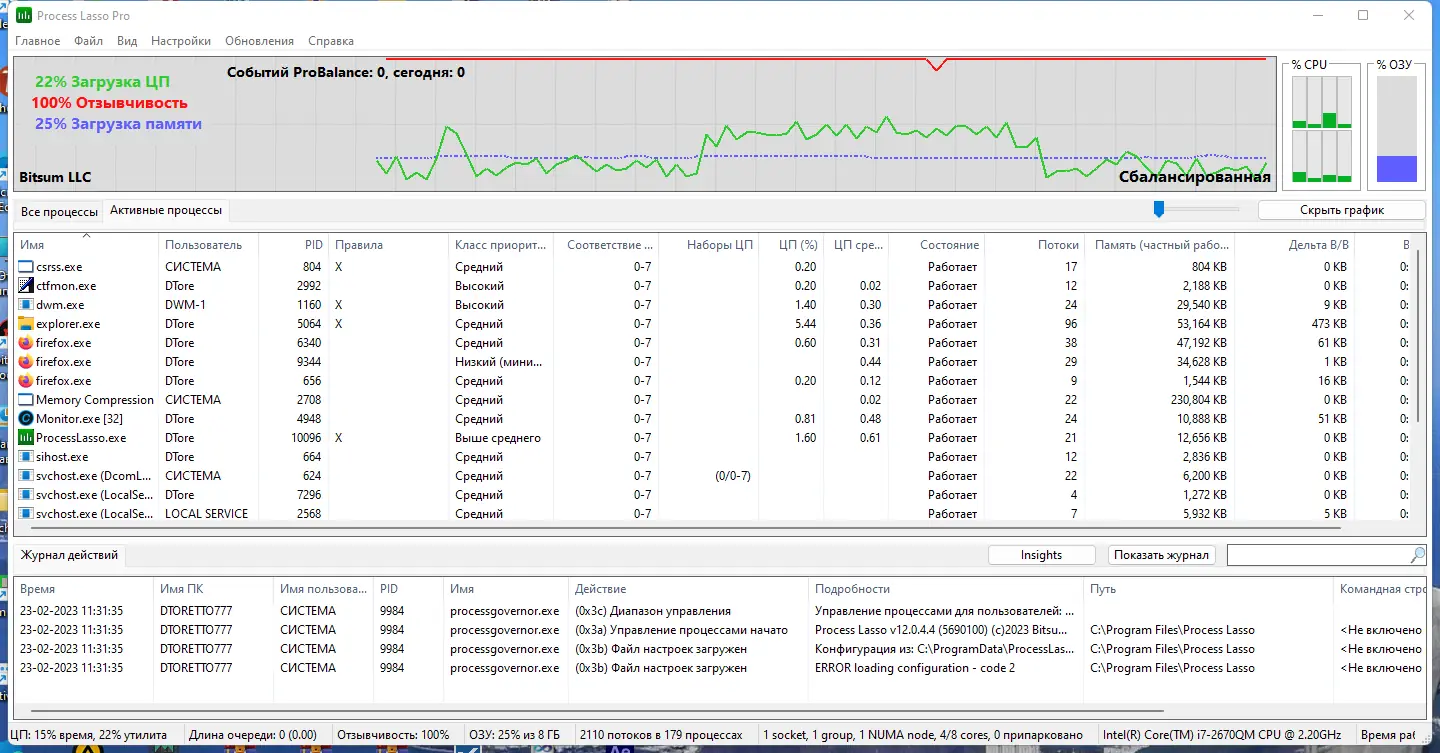1440x753 pixels.
Task: Click the % CPU core usage meter
Action: click(1322, 129)
